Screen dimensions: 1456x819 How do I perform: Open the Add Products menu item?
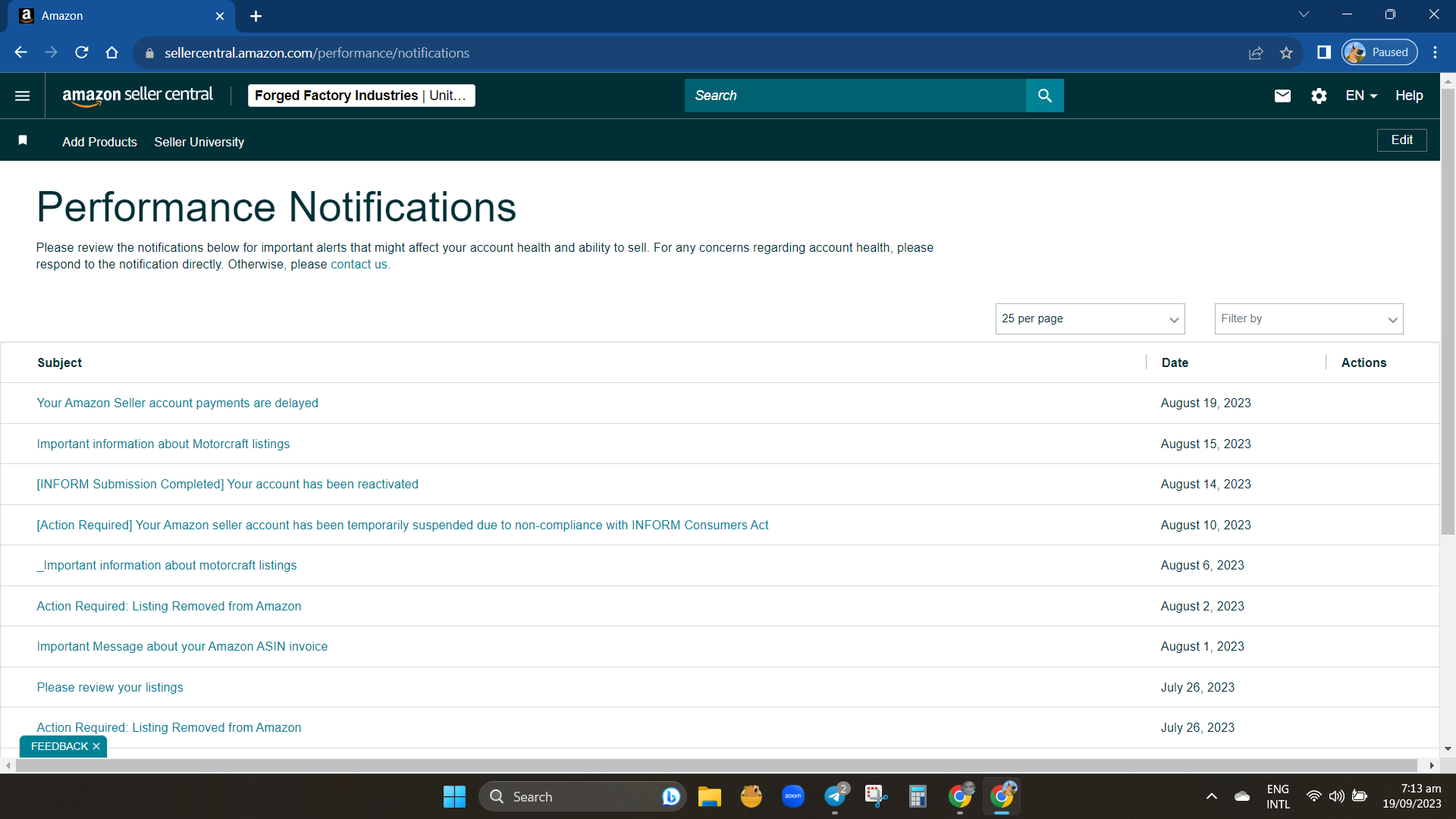point(99,142)
